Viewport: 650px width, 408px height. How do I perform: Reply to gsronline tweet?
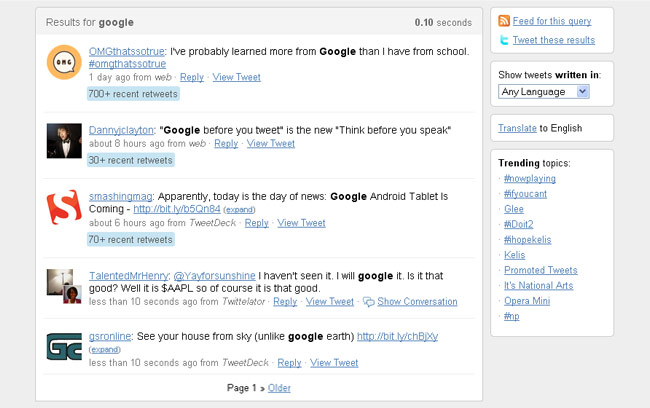[289, 363]
